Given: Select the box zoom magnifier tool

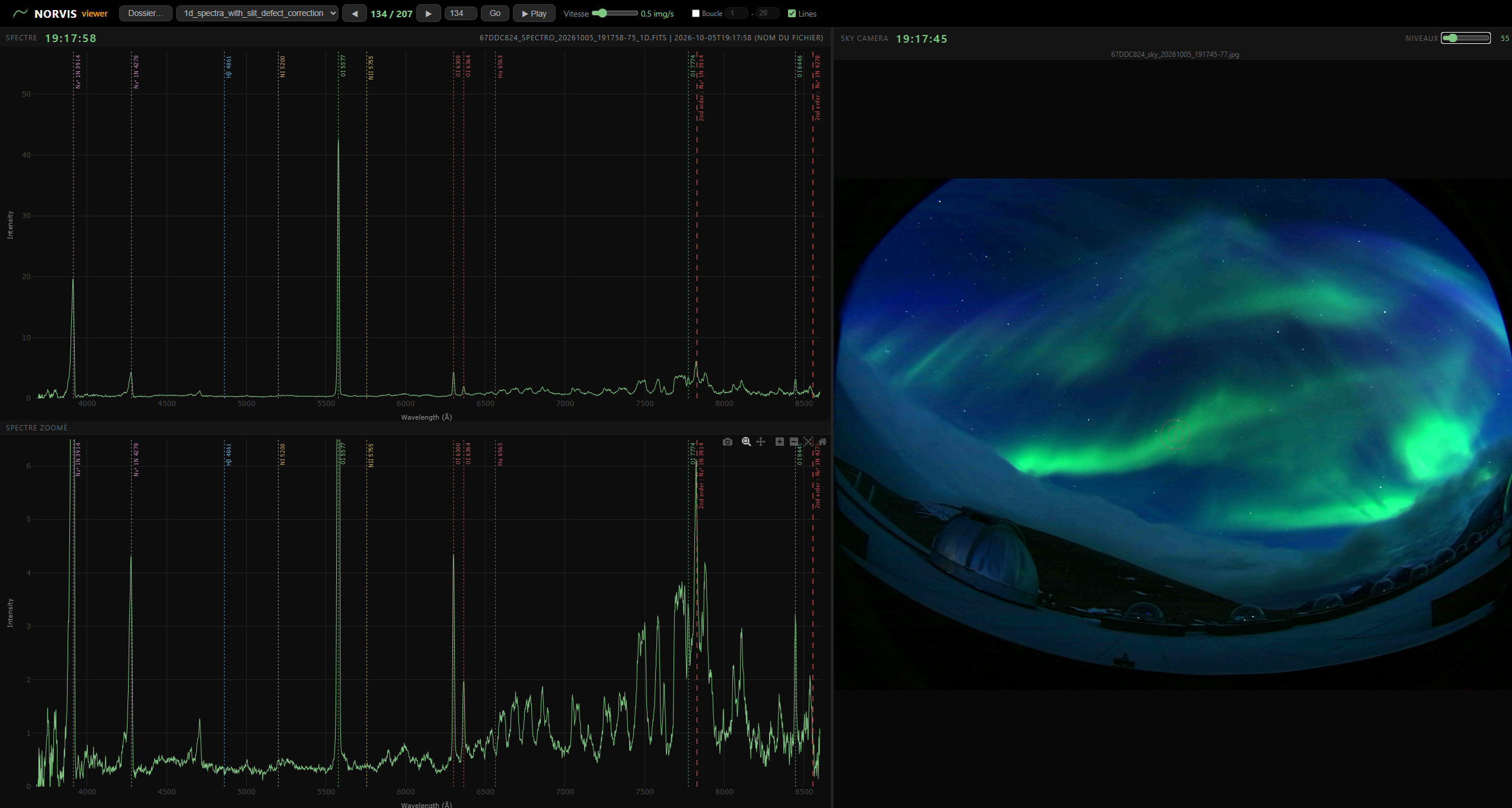Looking at the screenshot, I should (x=747, y=442).
